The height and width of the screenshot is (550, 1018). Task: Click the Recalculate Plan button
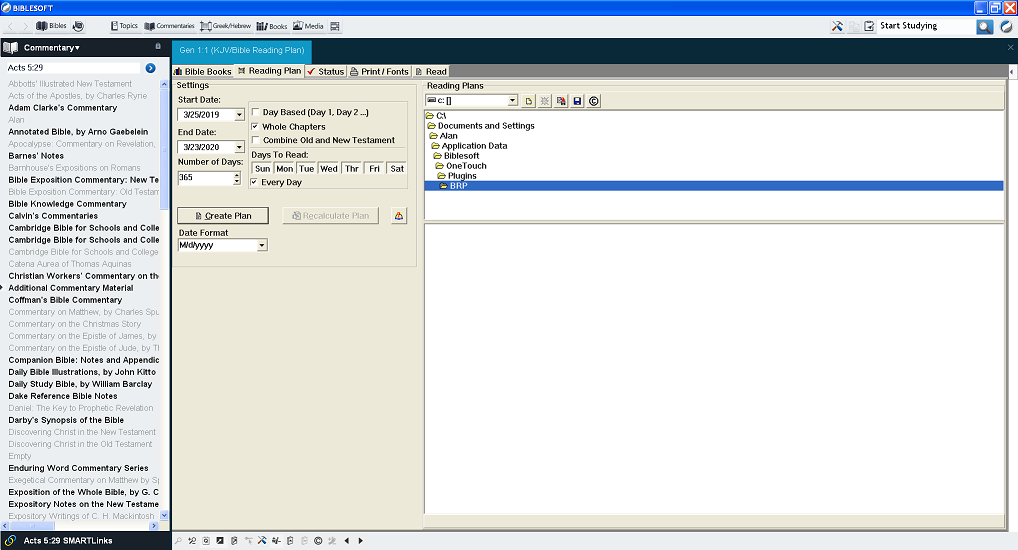(330, 216)
